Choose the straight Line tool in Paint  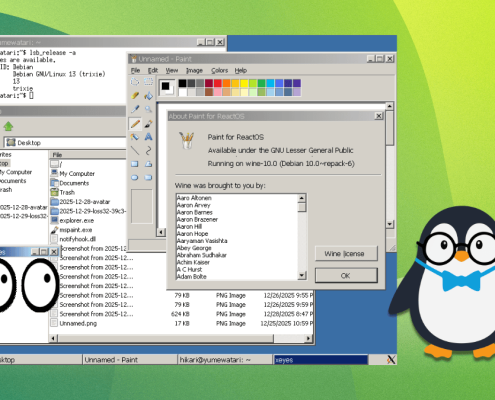(x=135, y=151)
